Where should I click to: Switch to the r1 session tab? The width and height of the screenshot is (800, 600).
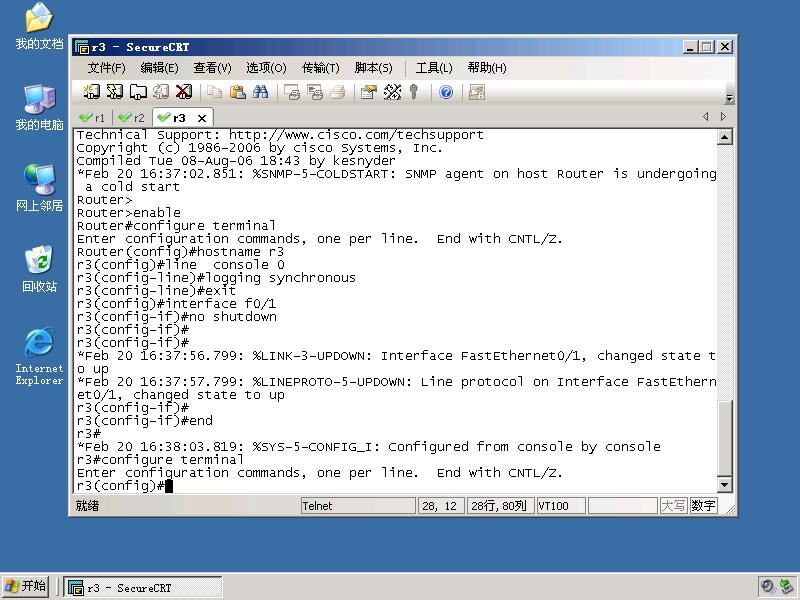coord(92,118)
